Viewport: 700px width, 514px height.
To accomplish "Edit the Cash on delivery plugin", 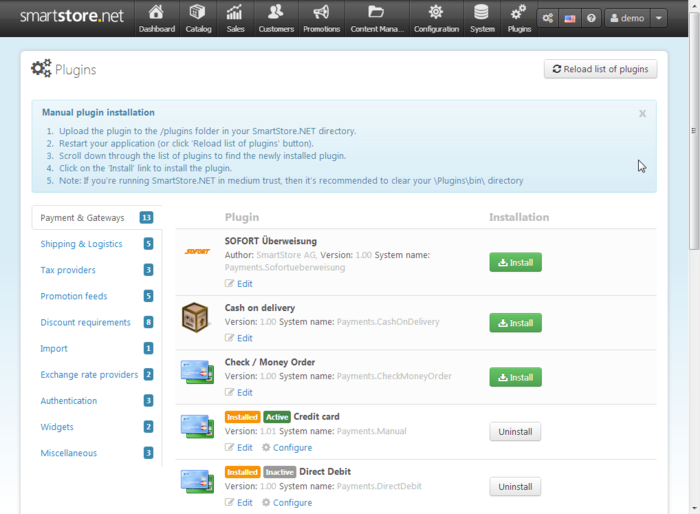I will click(x=239, y=338).
